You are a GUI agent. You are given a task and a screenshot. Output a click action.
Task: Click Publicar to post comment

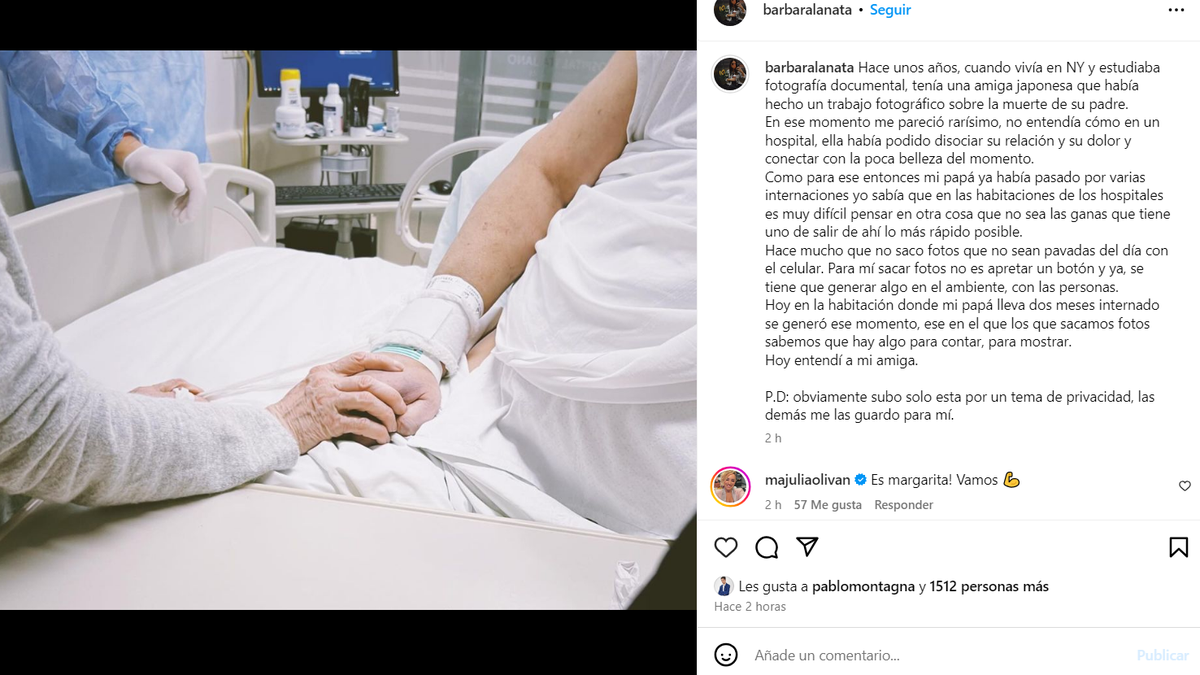tap(1163, 655)
